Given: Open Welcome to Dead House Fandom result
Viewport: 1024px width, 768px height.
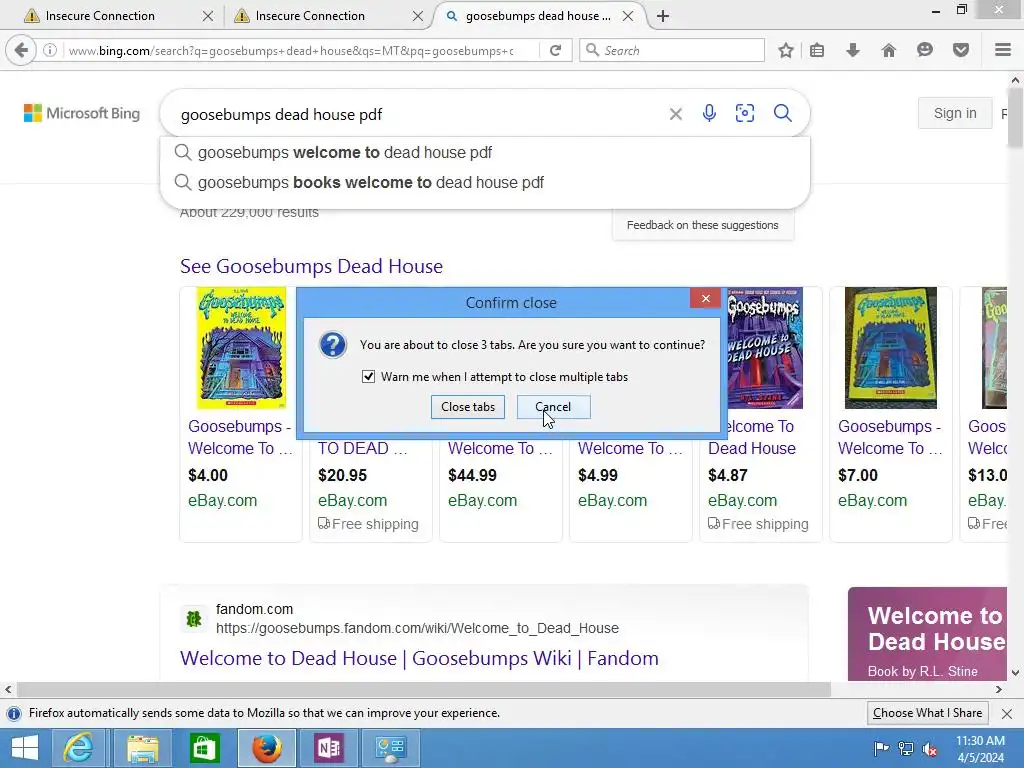Looking at the screenshot, I should coord(419,658).
